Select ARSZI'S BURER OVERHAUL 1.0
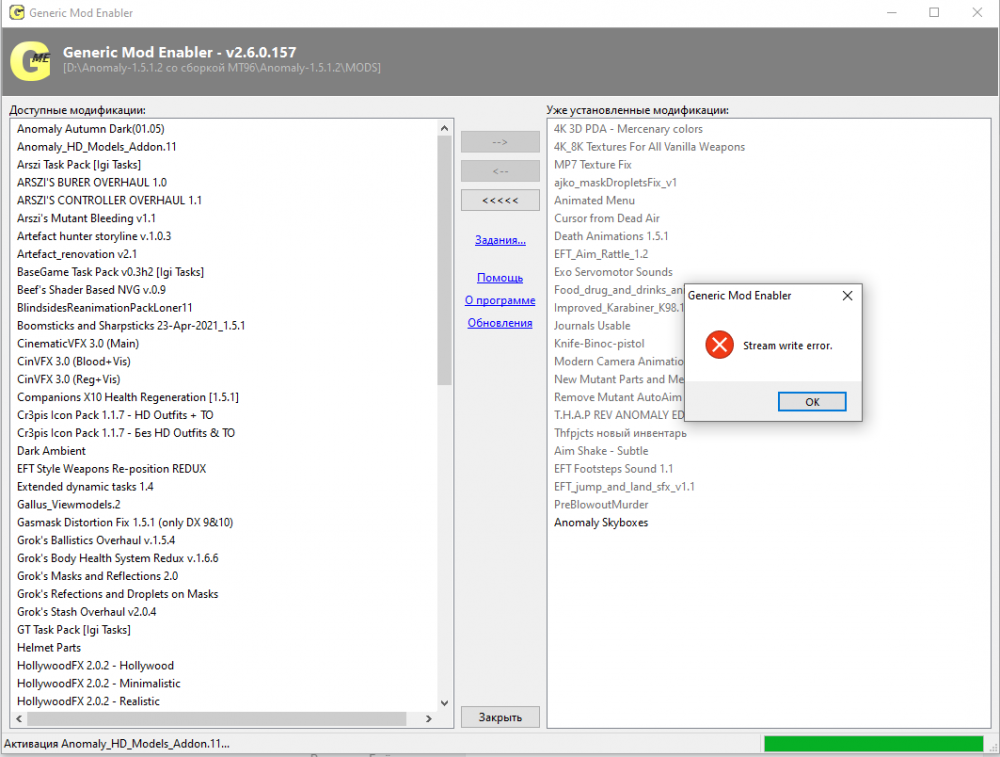Image resolution: width=1000 pixels, height=757 pixels. pyautogui.click(x=92, y=182)
